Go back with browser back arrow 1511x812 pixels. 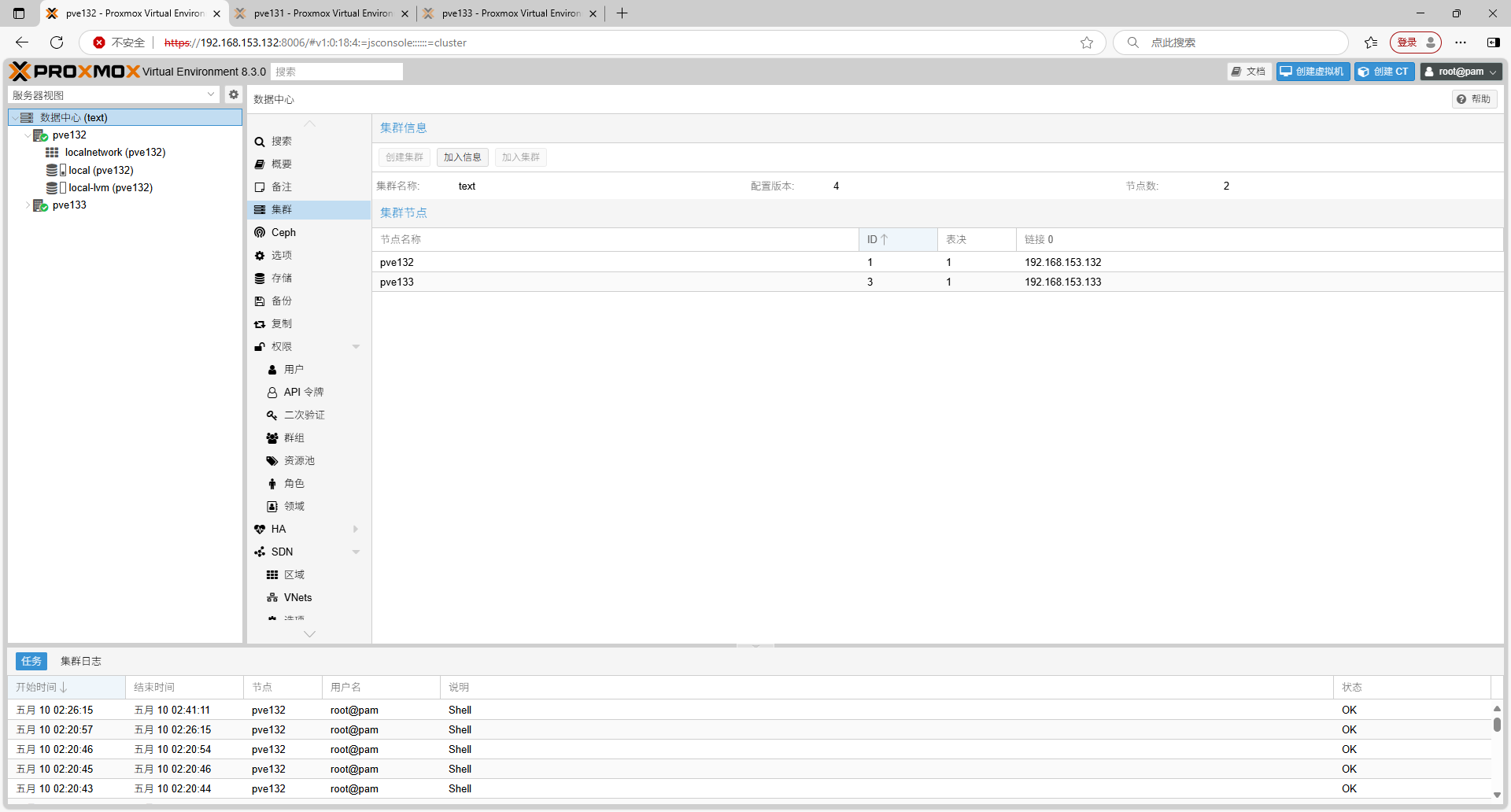tap(22, 42)
